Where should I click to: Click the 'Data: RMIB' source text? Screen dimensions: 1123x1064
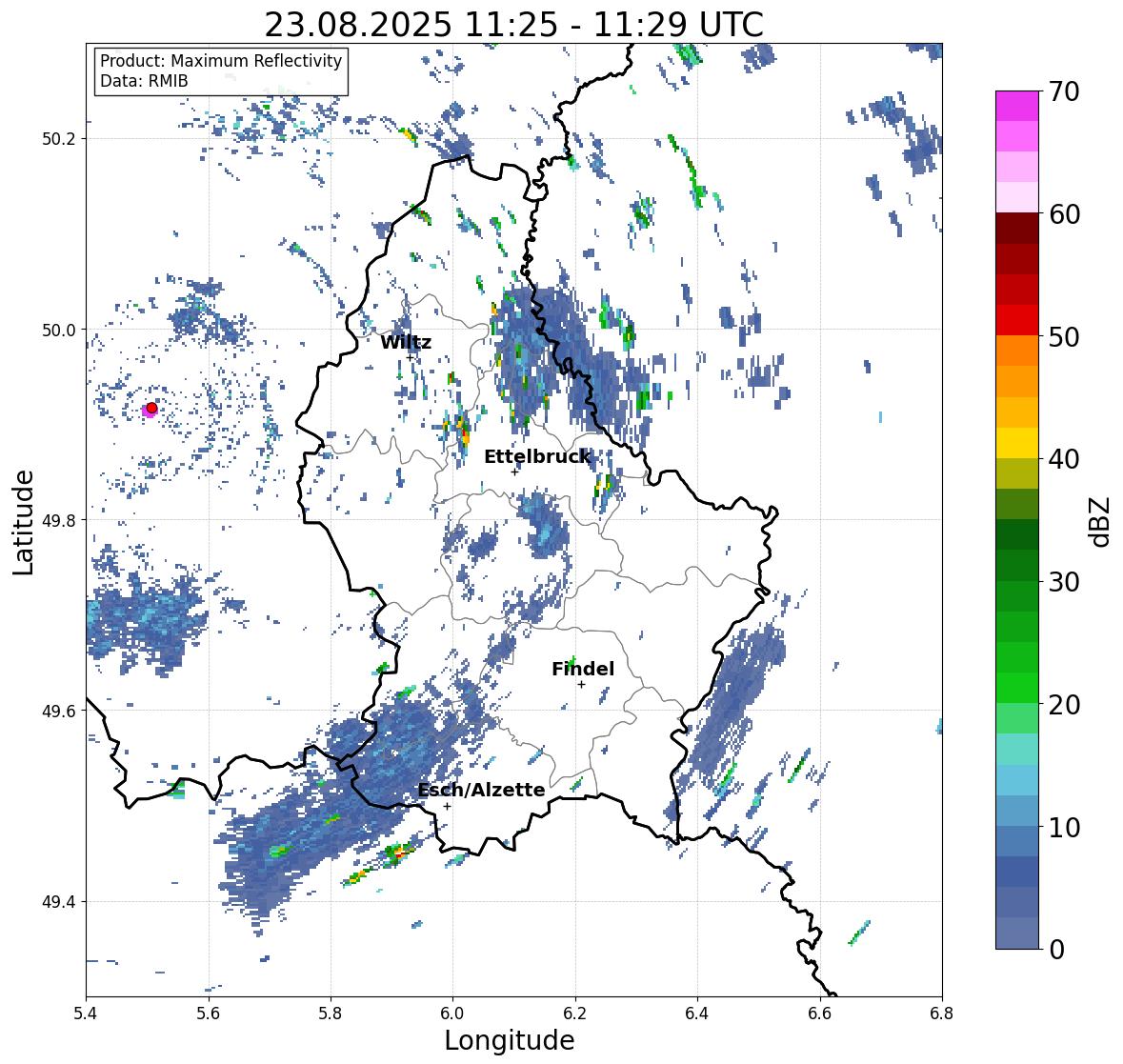click(144, 81)
